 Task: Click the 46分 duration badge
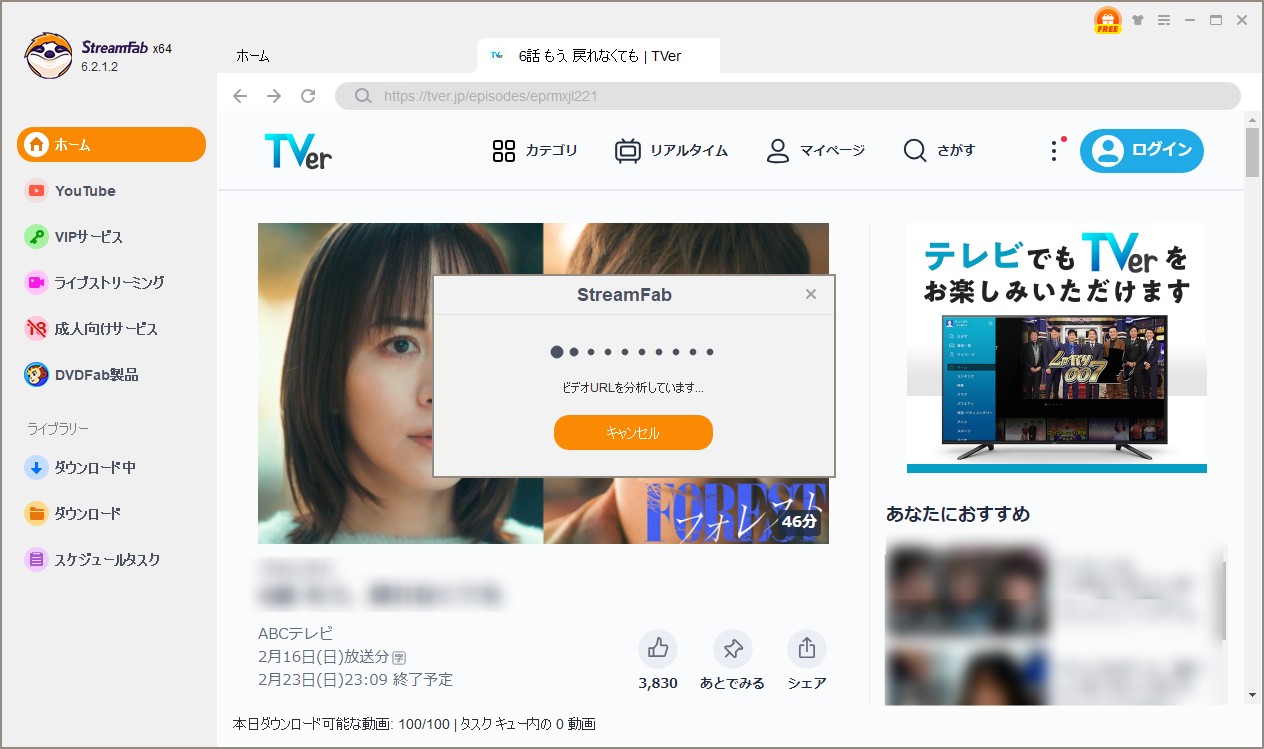(799, 521)
